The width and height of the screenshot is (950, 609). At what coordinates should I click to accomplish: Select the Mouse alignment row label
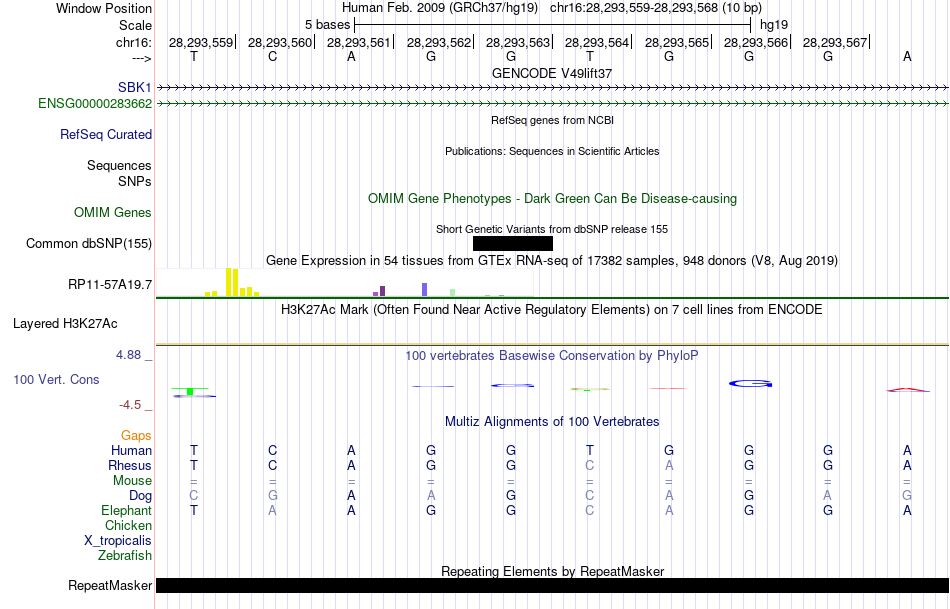click(132, 481)
